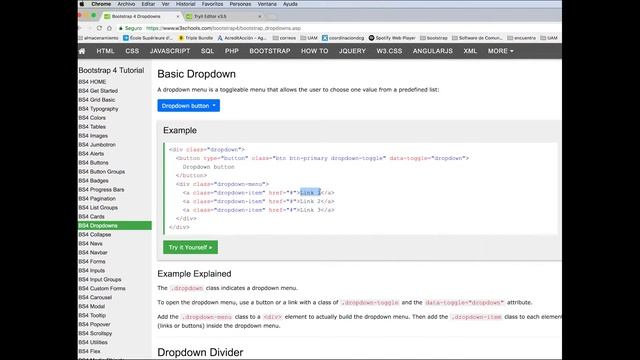Close the Bootstrap 4 Dropdowns tab
The height and width of the screenshot is (360, 640).
point(178,16)
